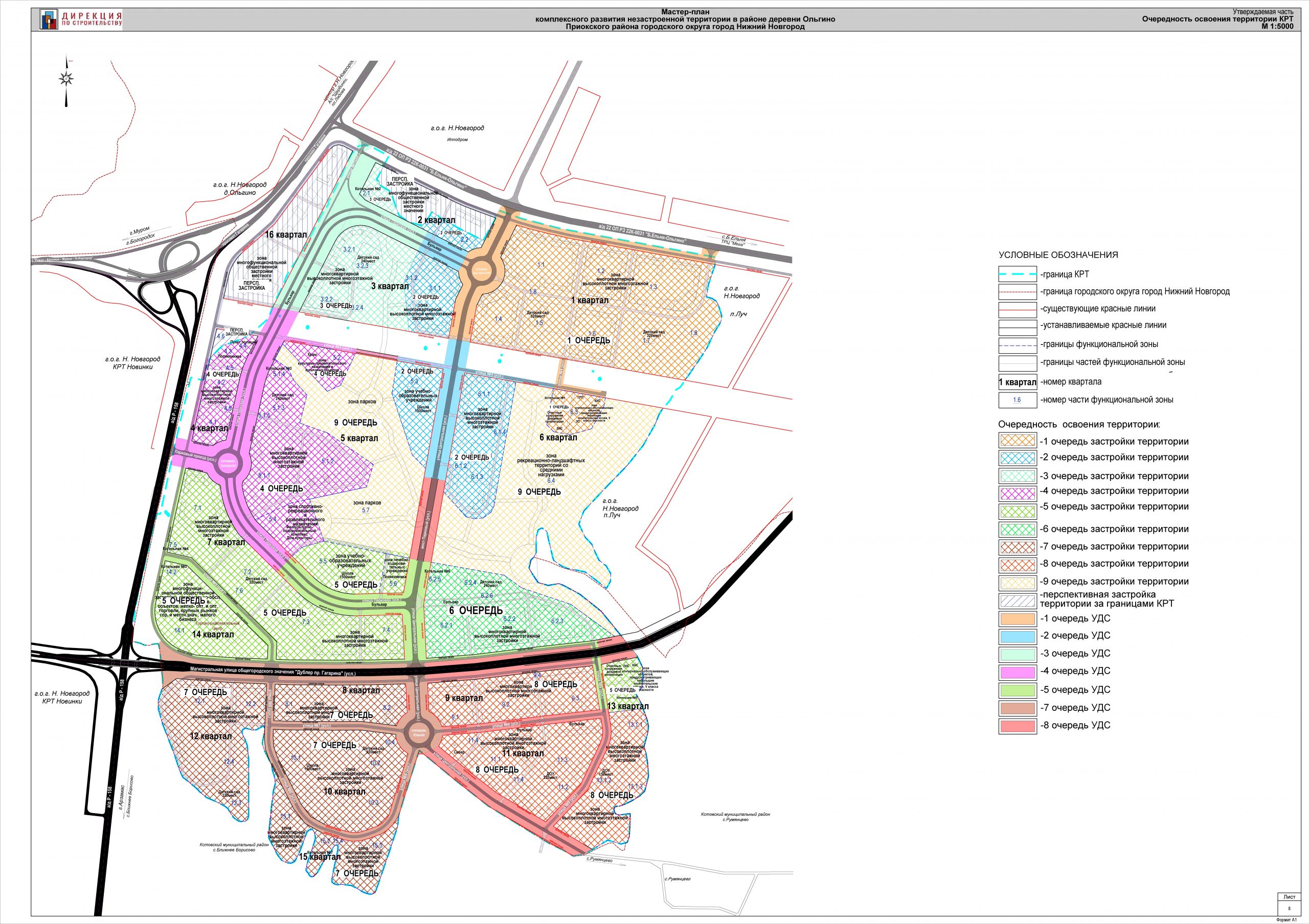The width and height of the screenshot is (1309, 924).
Task: Click the '1 квартал' legend sample box
Action: [1017, 382]
